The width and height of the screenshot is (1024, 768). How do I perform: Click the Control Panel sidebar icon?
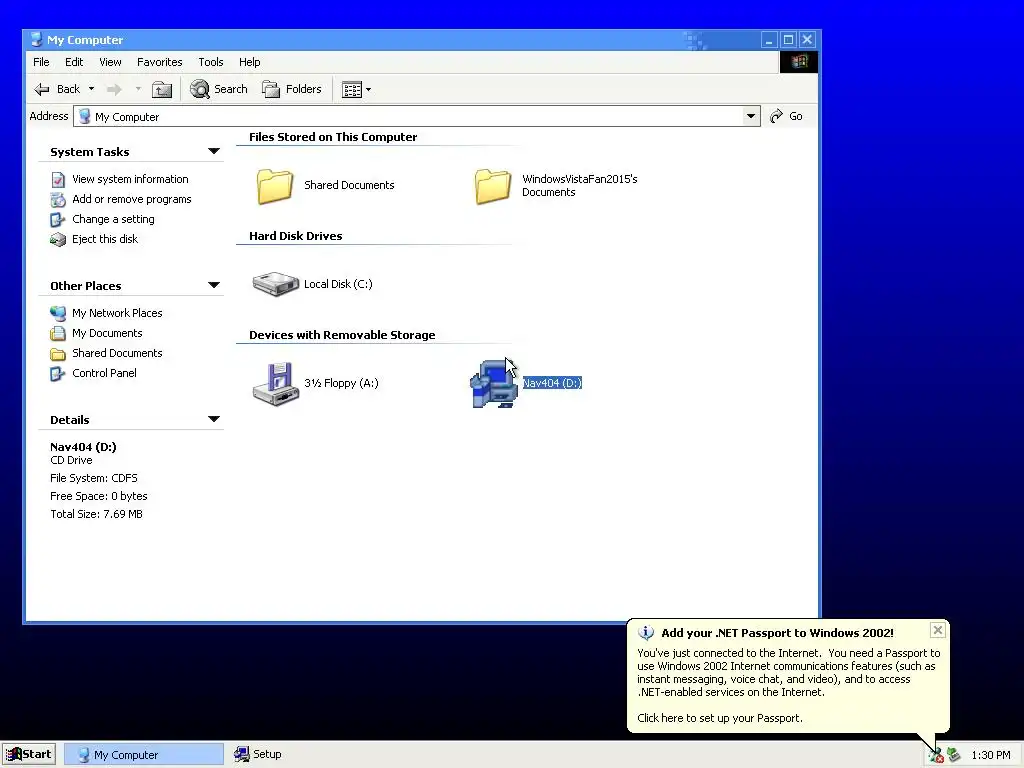click(x=58, y=374)
